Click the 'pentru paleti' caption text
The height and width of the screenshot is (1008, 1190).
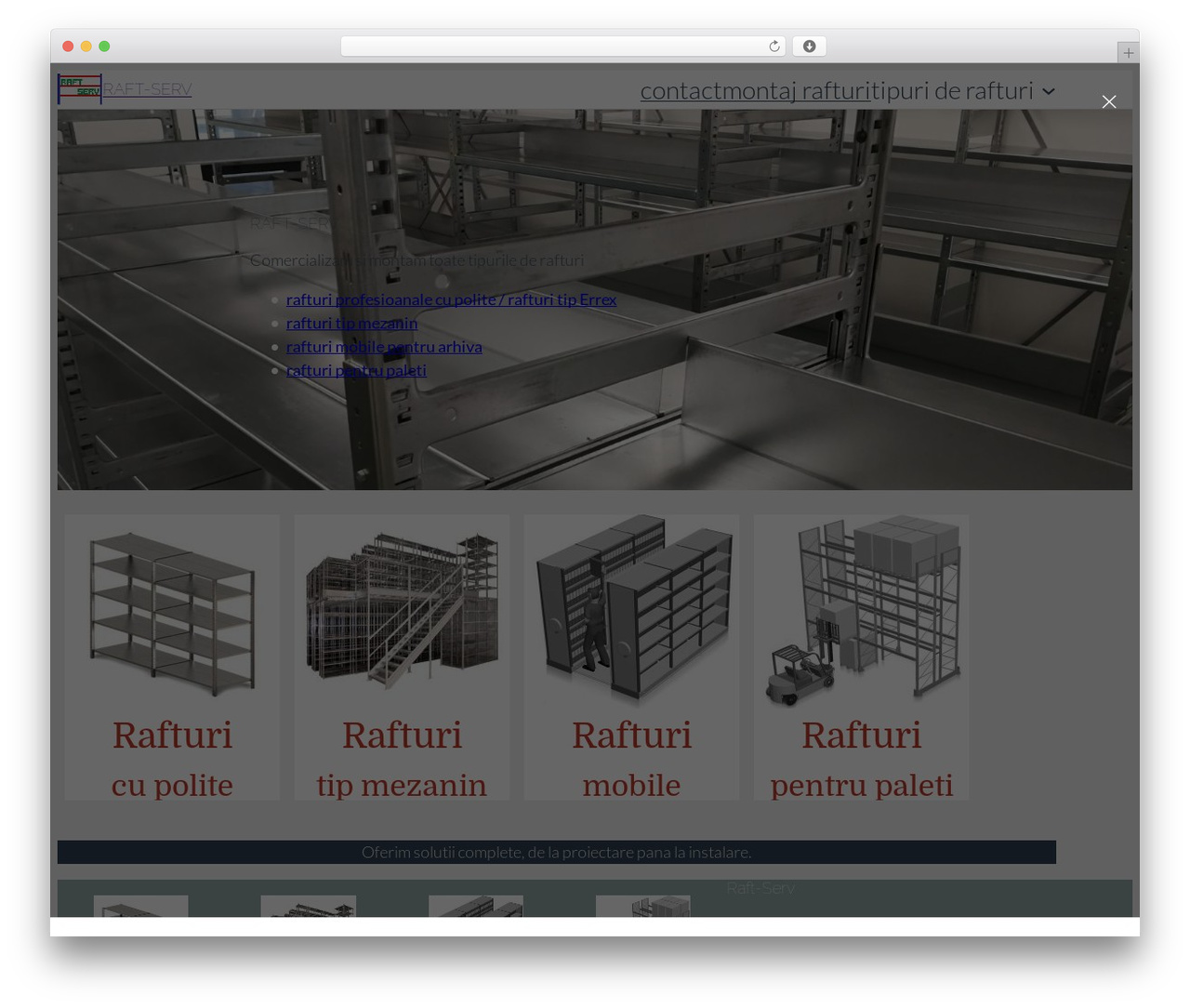[x=862, y=785]
